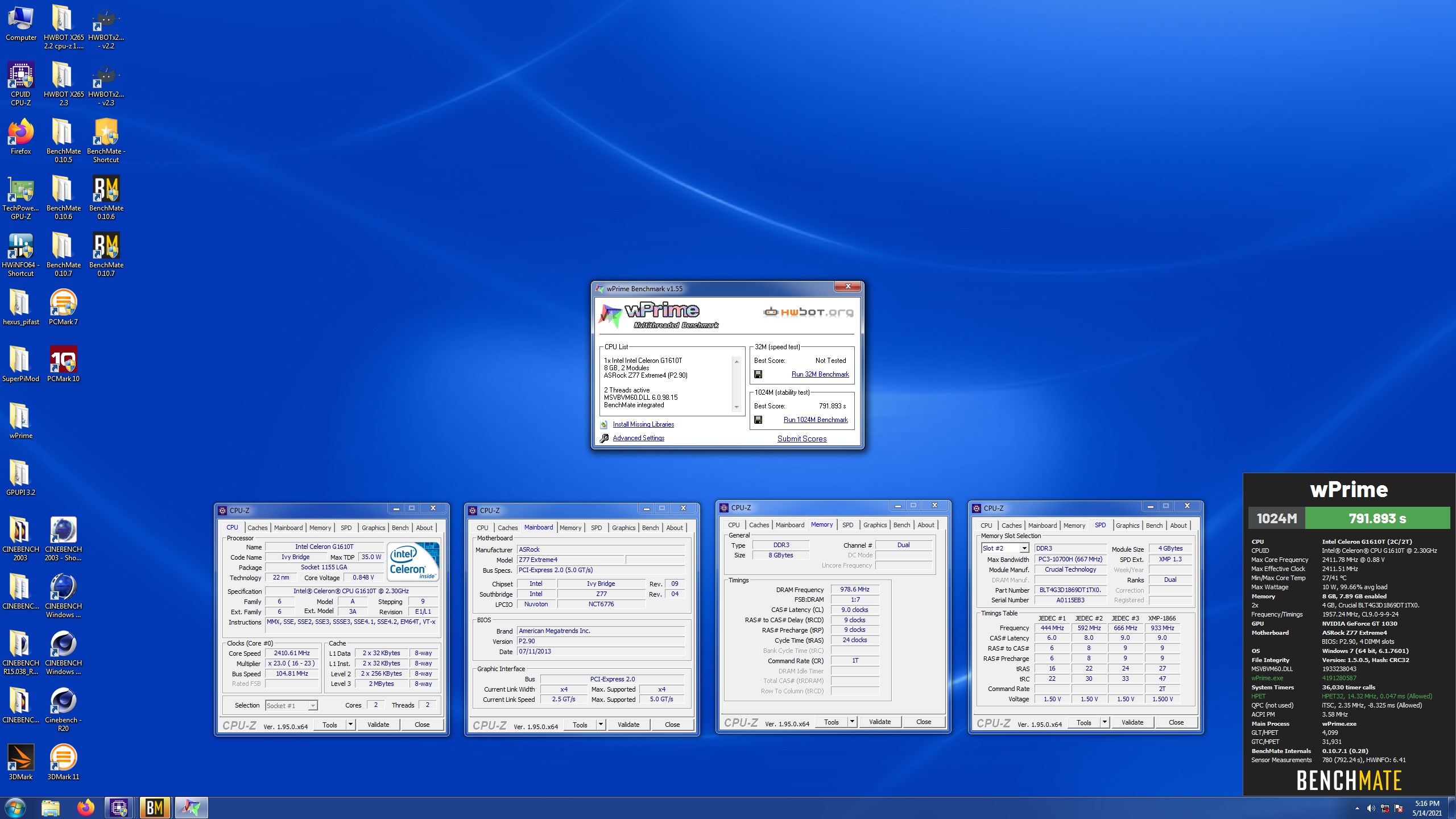Expand Tools arrow in Memory window

coord(853,722)
